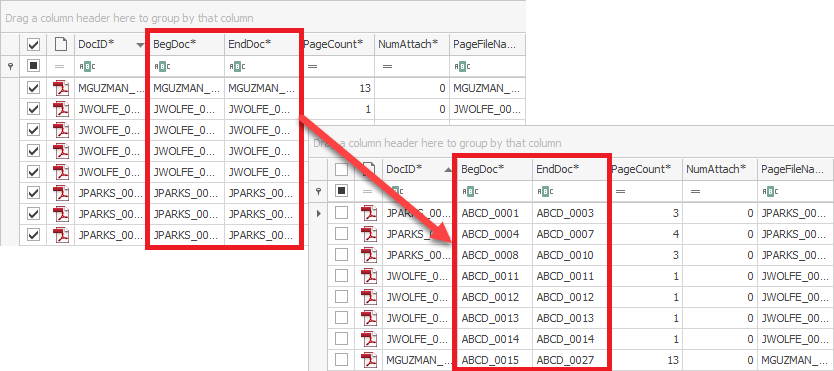Click the PDF icon in the ABCD_0001 row

[369, 213]
